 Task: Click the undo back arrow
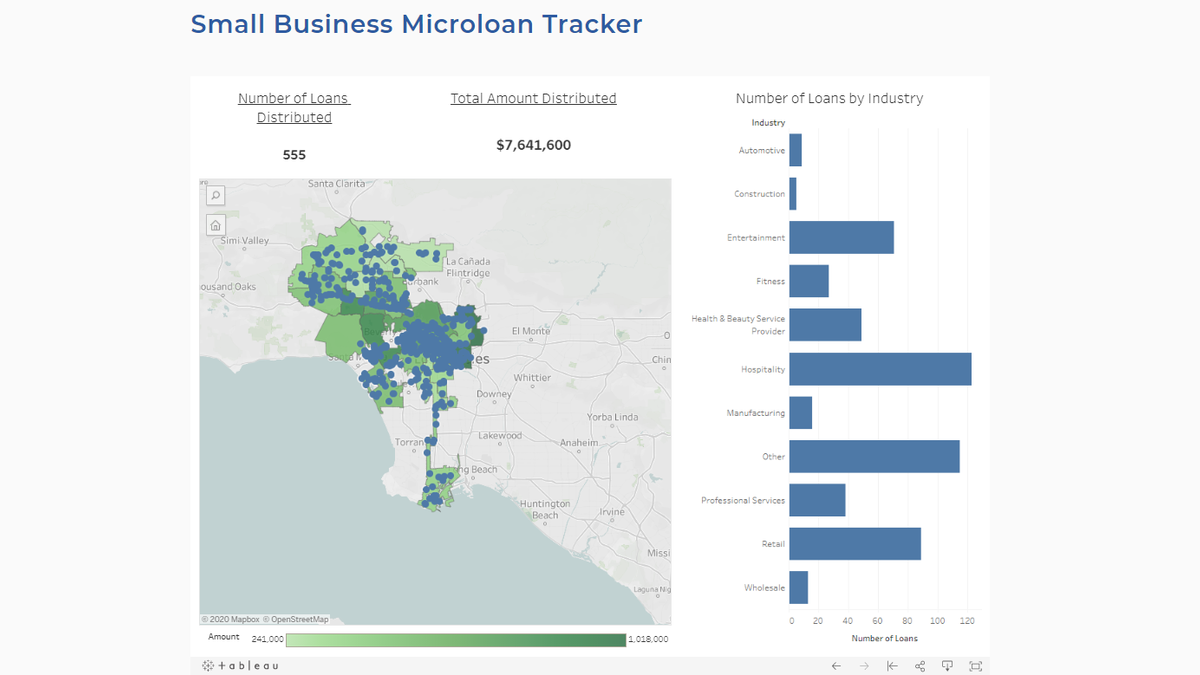point(836,666)
